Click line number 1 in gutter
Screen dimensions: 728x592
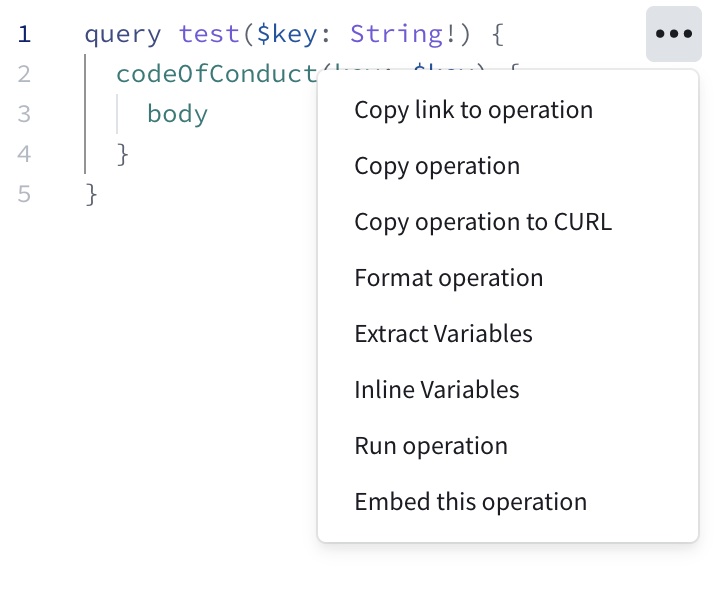click(x=24, y=35)
